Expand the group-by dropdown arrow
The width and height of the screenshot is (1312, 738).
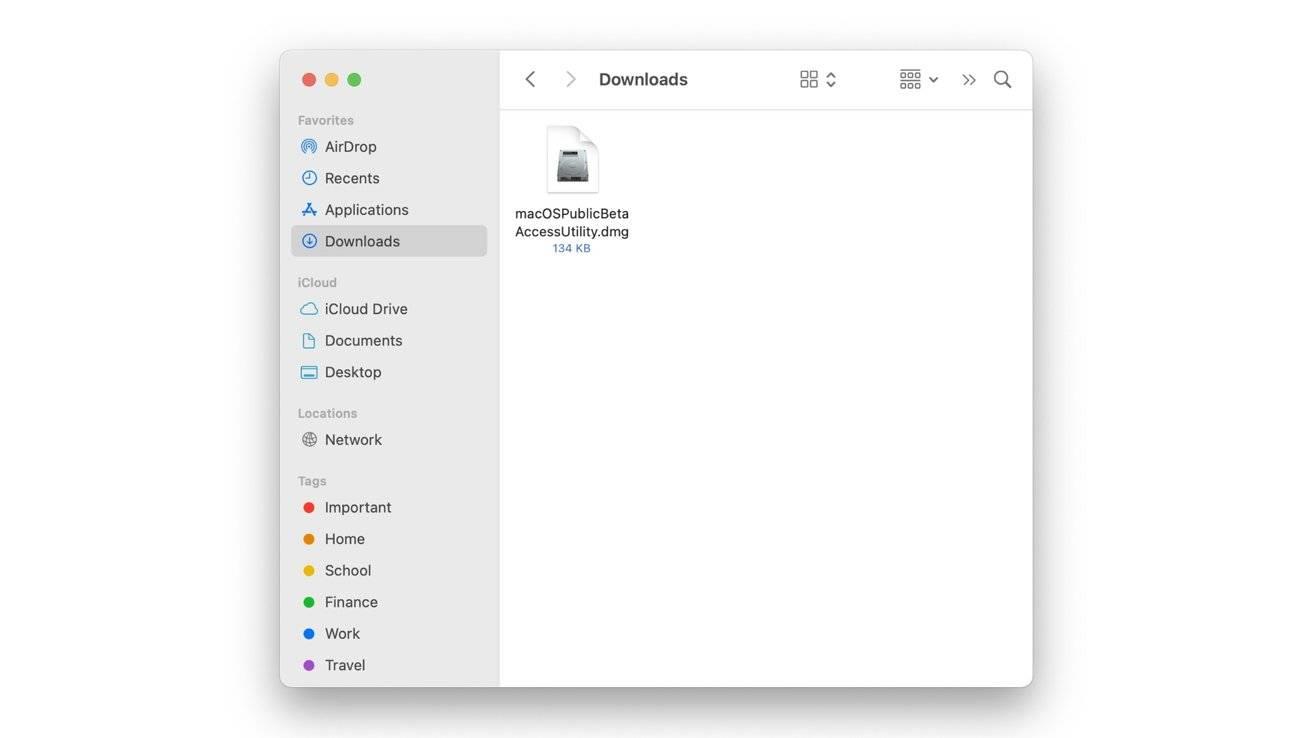point(934,79)
